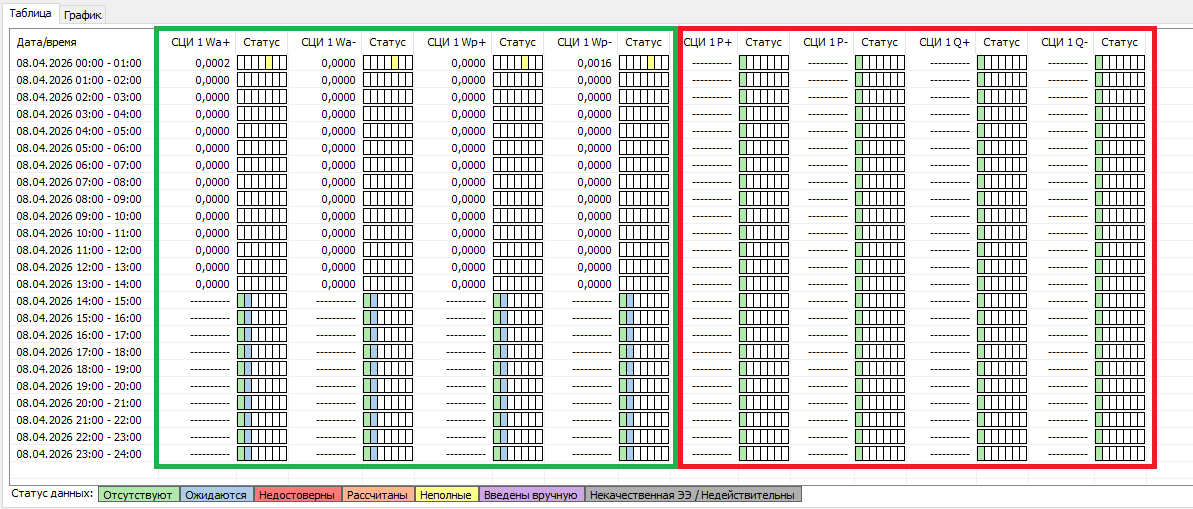Viewport: 1193px width, 509px height.
Task: Click the Некачественная ЭЭ / Недействительны legend
Action: click(x=693, y=494)
